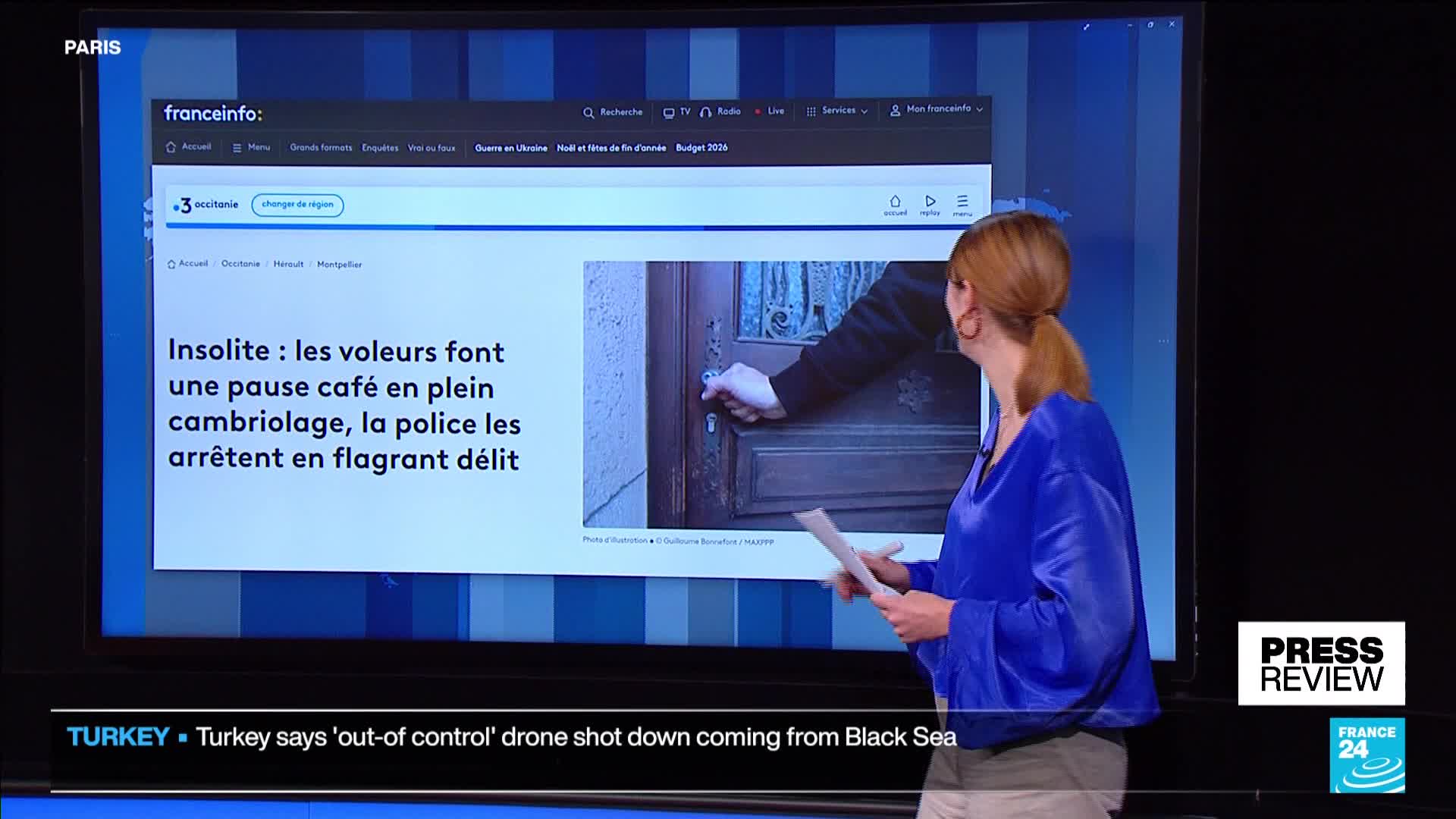Click the Radio headphones icon

point(706,112)
